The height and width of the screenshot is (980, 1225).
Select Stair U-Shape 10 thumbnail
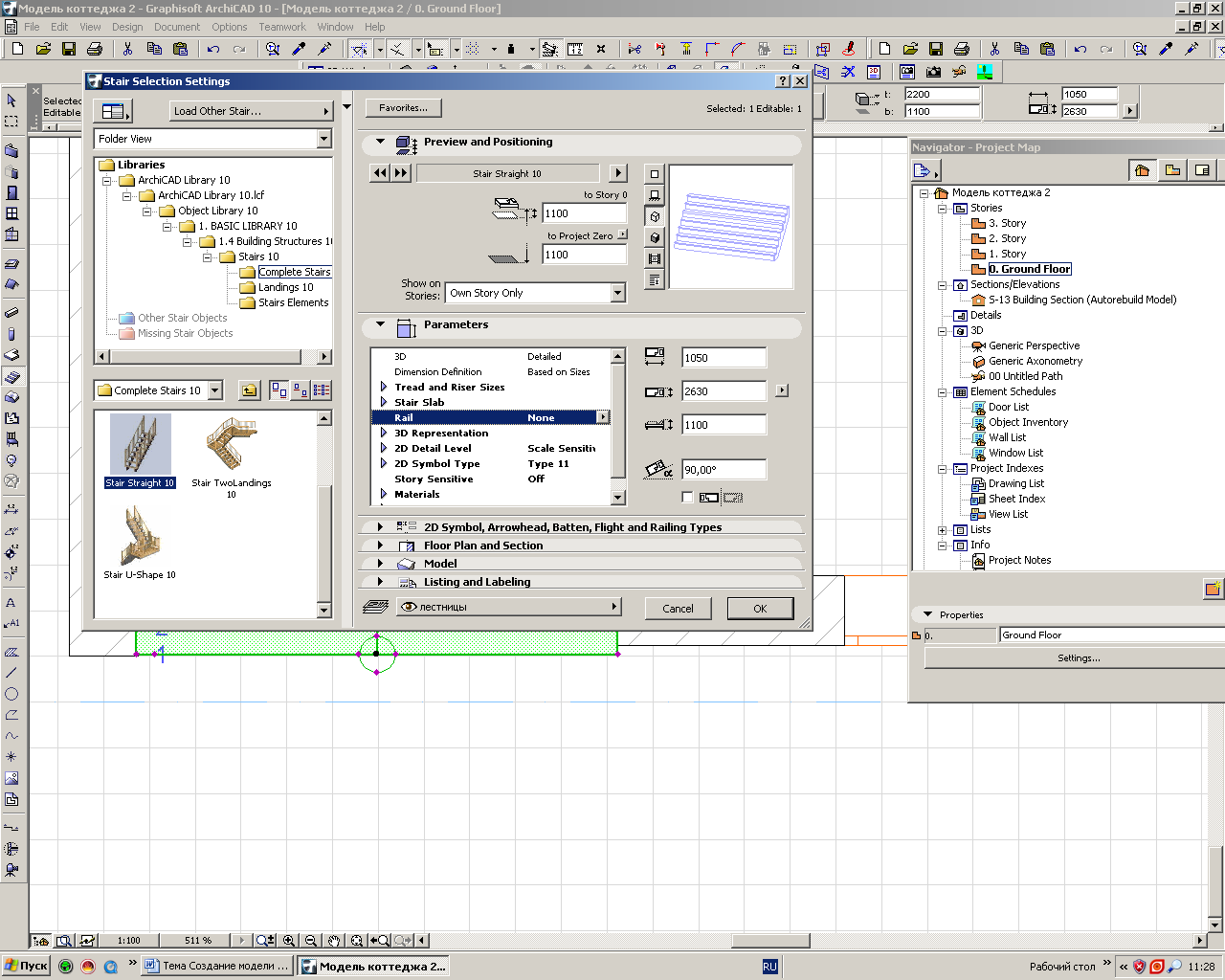tap(140, 542)
